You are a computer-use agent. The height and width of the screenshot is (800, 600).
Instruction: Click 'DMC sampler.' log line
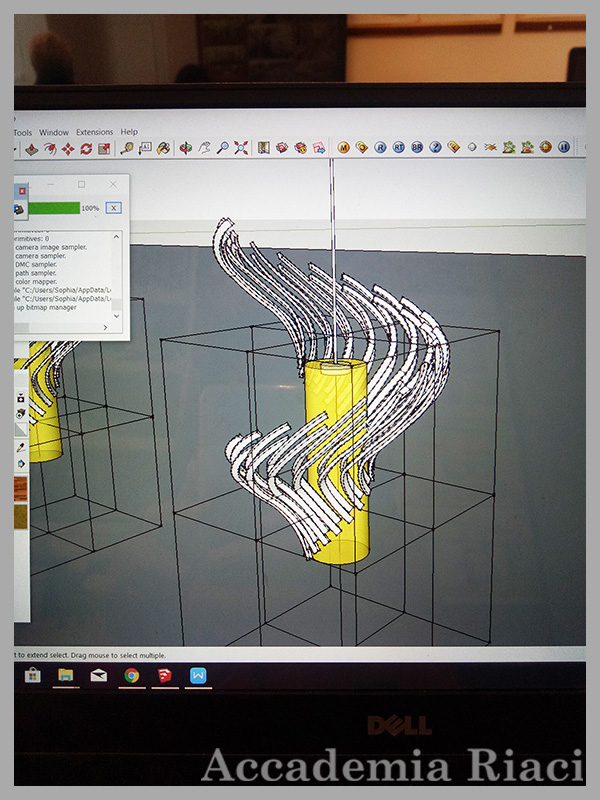(x=36, y=264)
